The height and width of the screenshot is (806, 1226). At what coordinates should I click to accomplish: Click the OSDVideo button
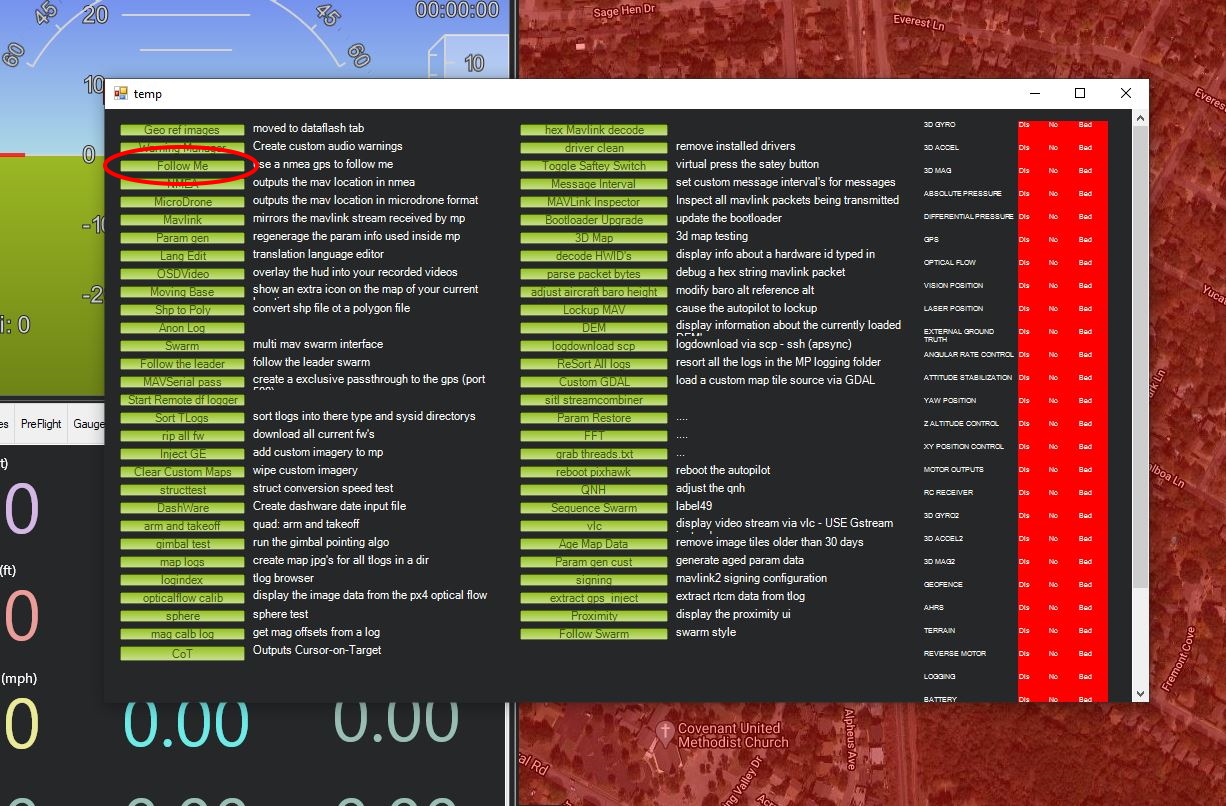click(182, 274)
